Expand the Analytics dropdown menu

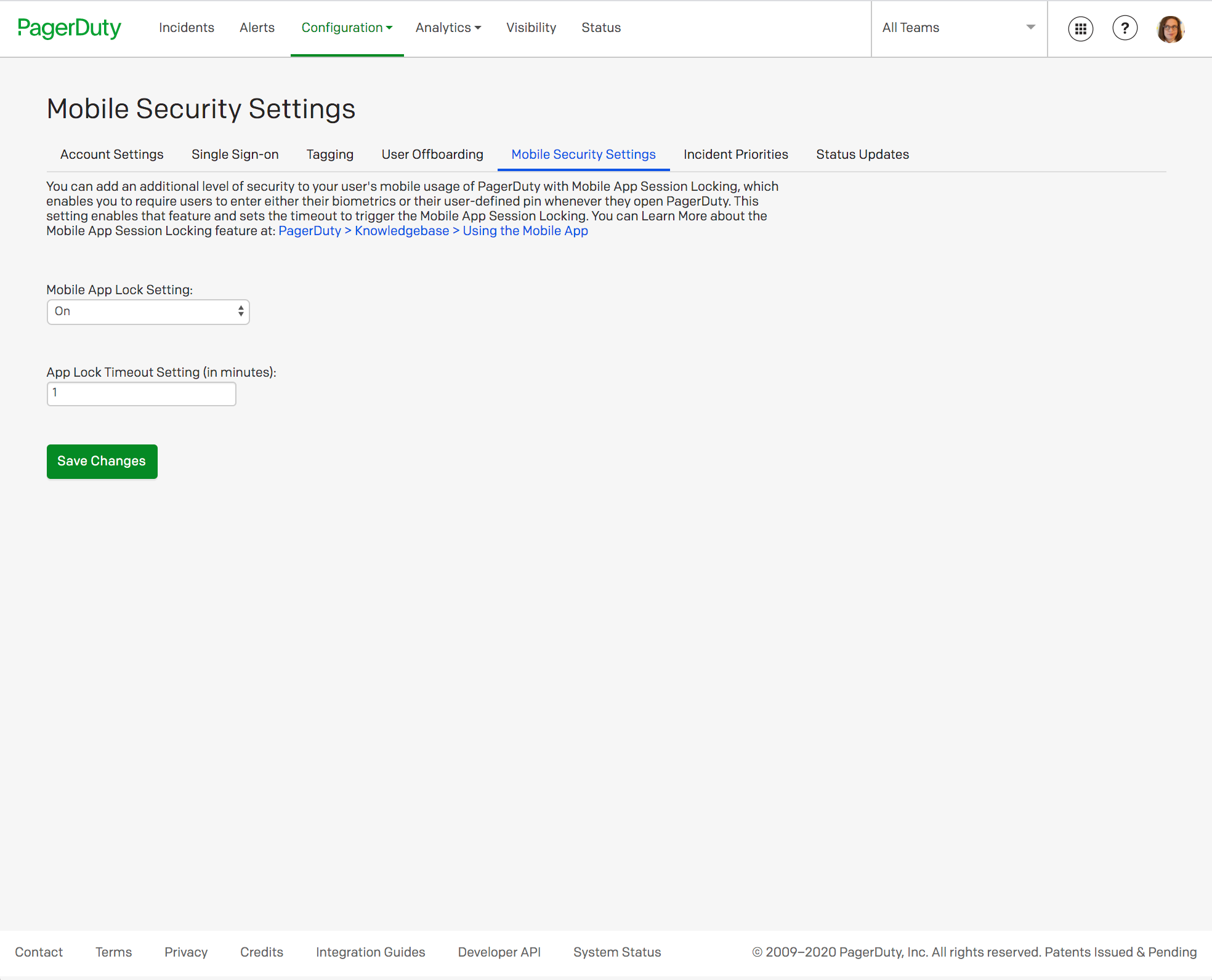click(448, 28)
